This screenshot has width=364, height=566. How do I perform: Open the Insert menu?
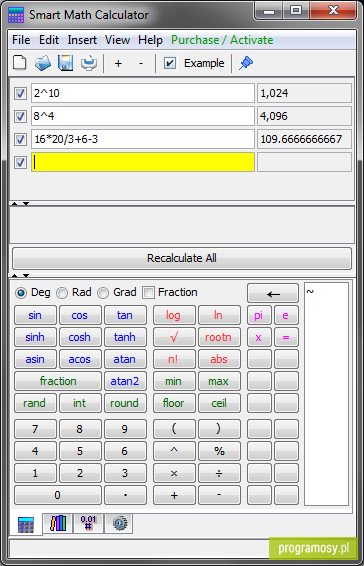(82, 40)
